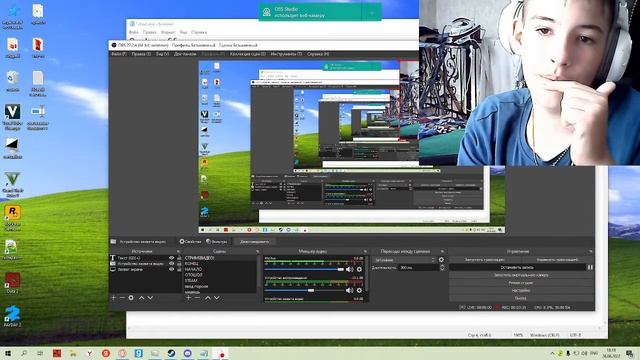Open OBS Справка menu
Viewport: 640px width, 360px height.
click(318, 54)
